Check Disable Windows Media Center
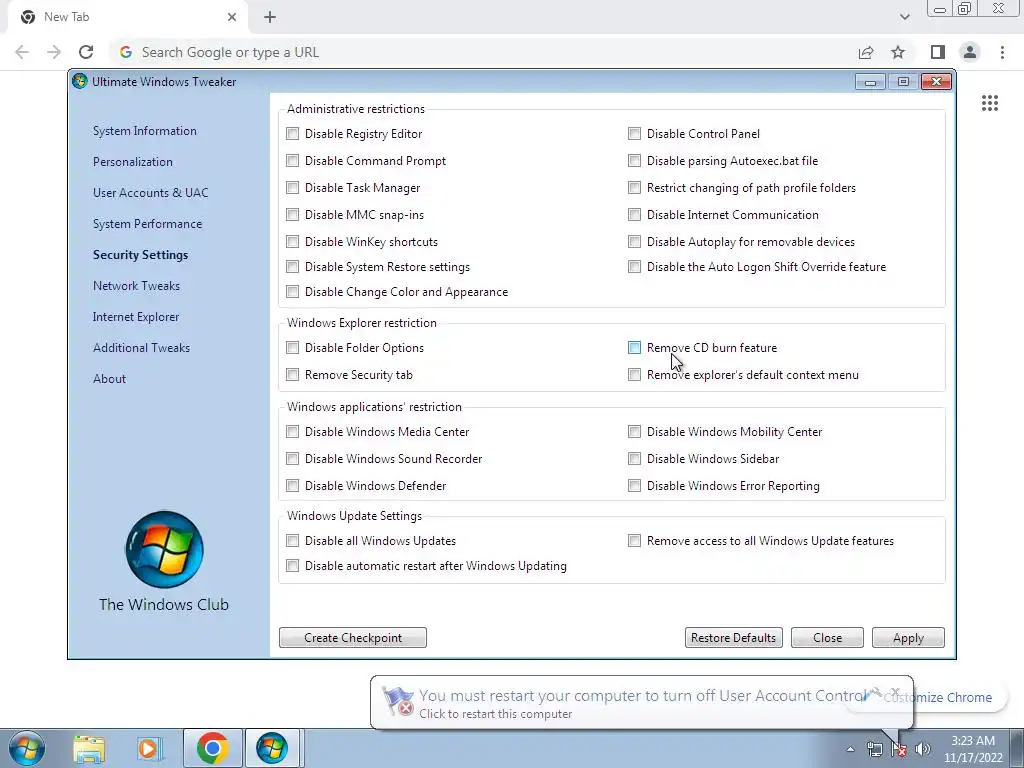1024x768 pixels. [293, 432]
